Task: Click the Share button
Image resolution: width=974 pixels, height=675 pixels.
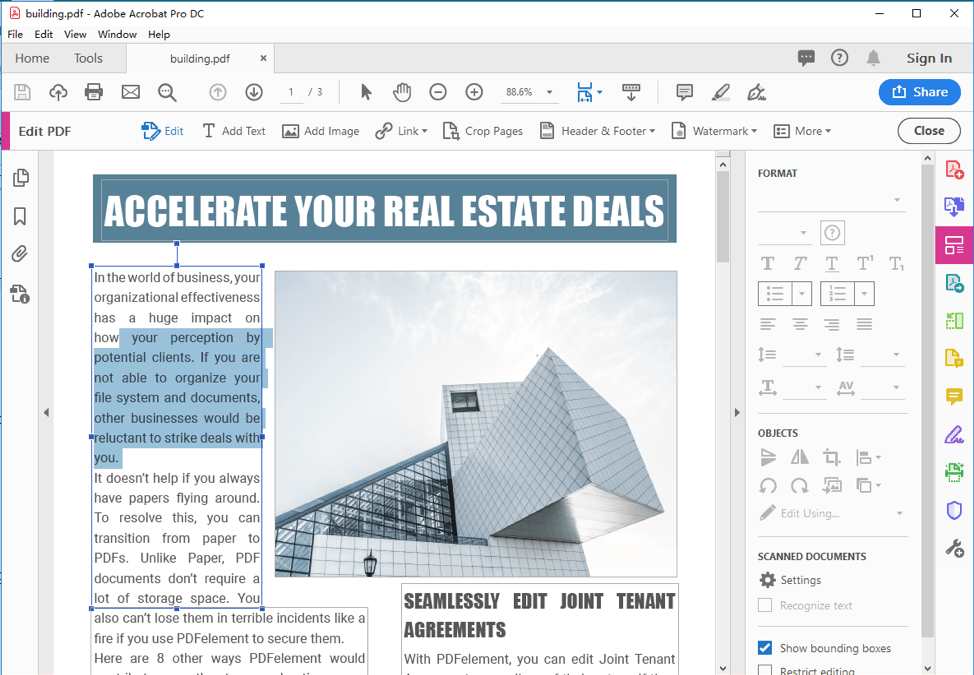Action: pos(919,92)
